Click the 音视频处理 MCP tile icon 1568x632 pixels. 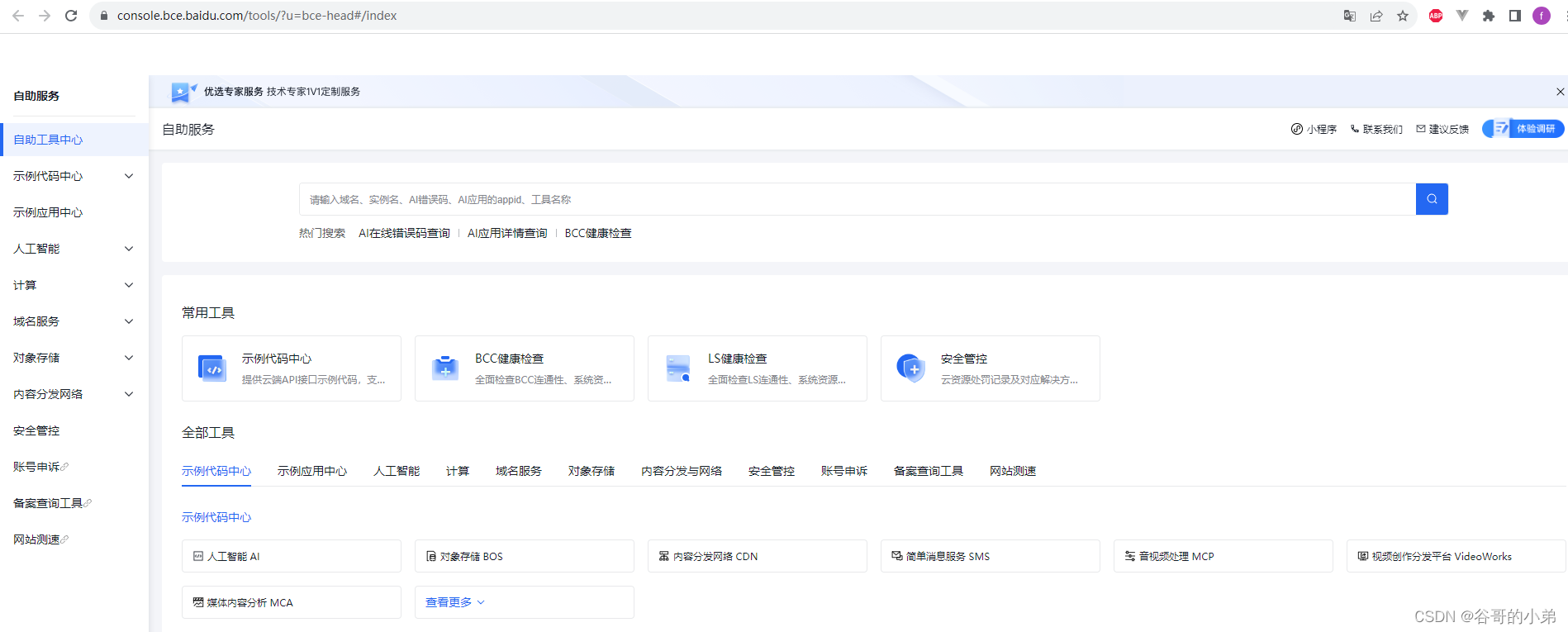point(1130,556)
